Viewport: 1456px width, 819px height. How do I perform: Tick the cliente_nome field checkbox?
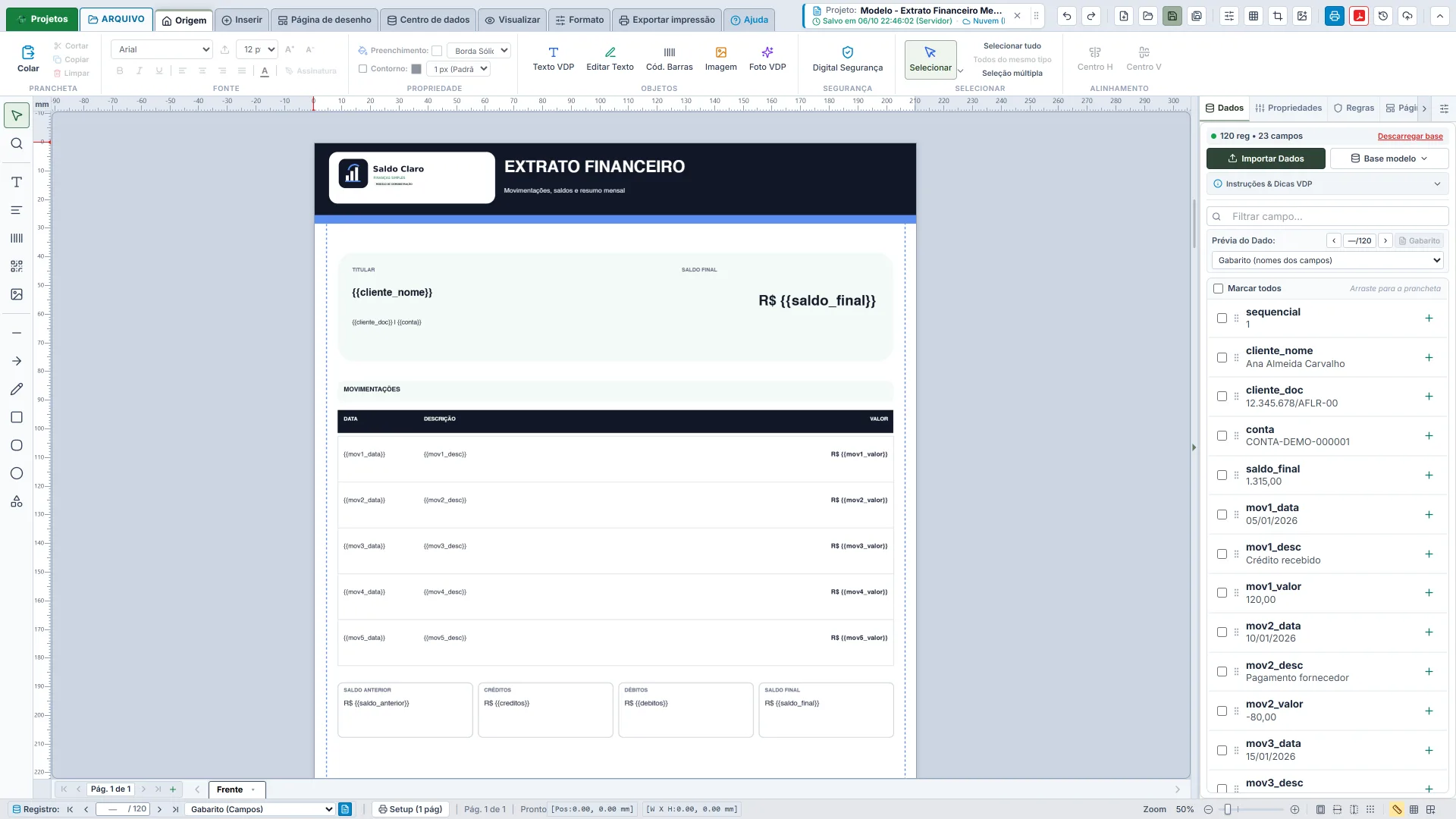coord(1222,357)
